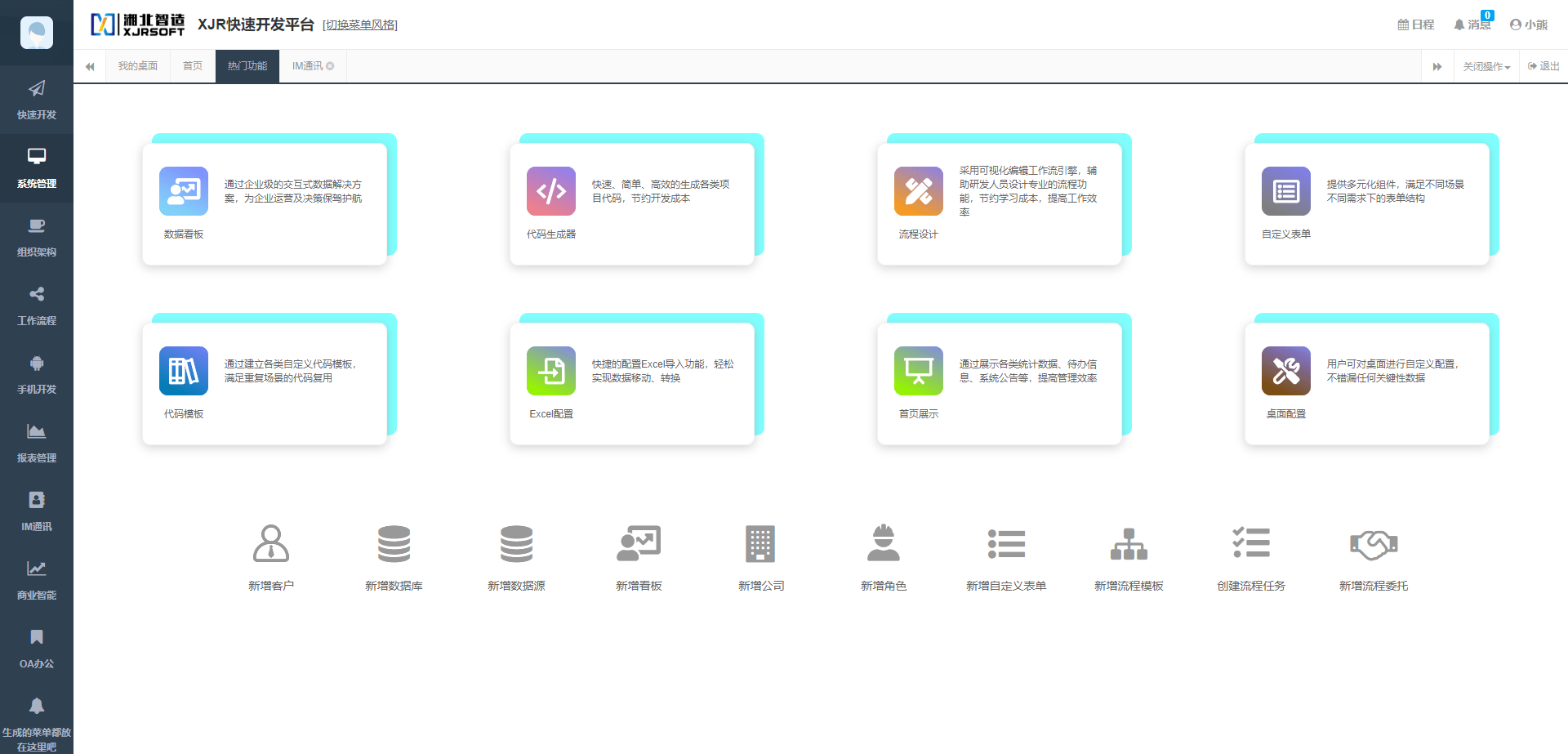Screen dimensions: 1568x754
Task: Click the 退出 logout button
Action: [1543, 66]
